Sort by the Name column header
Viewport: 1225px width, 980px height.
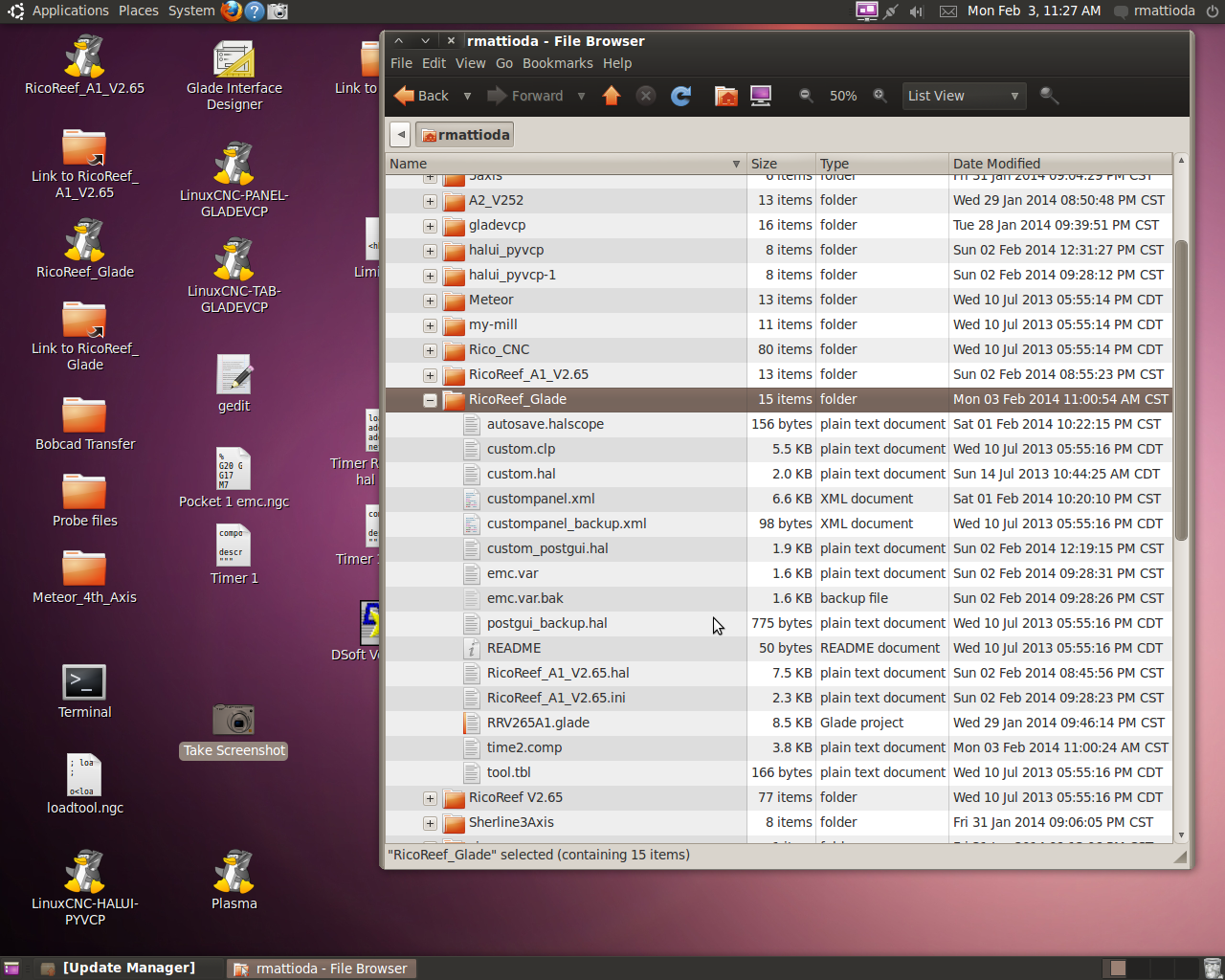click(566, 164)
